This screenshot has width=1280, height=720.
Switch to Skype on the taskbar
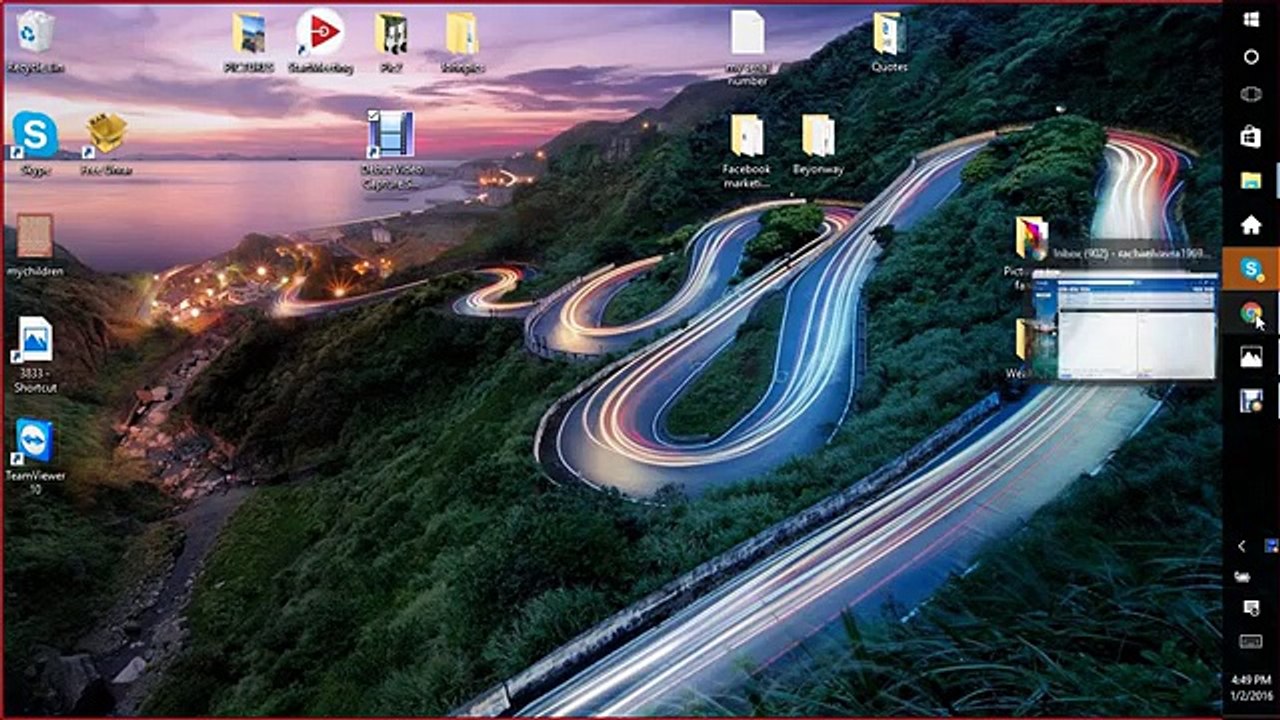(1251, 269)
